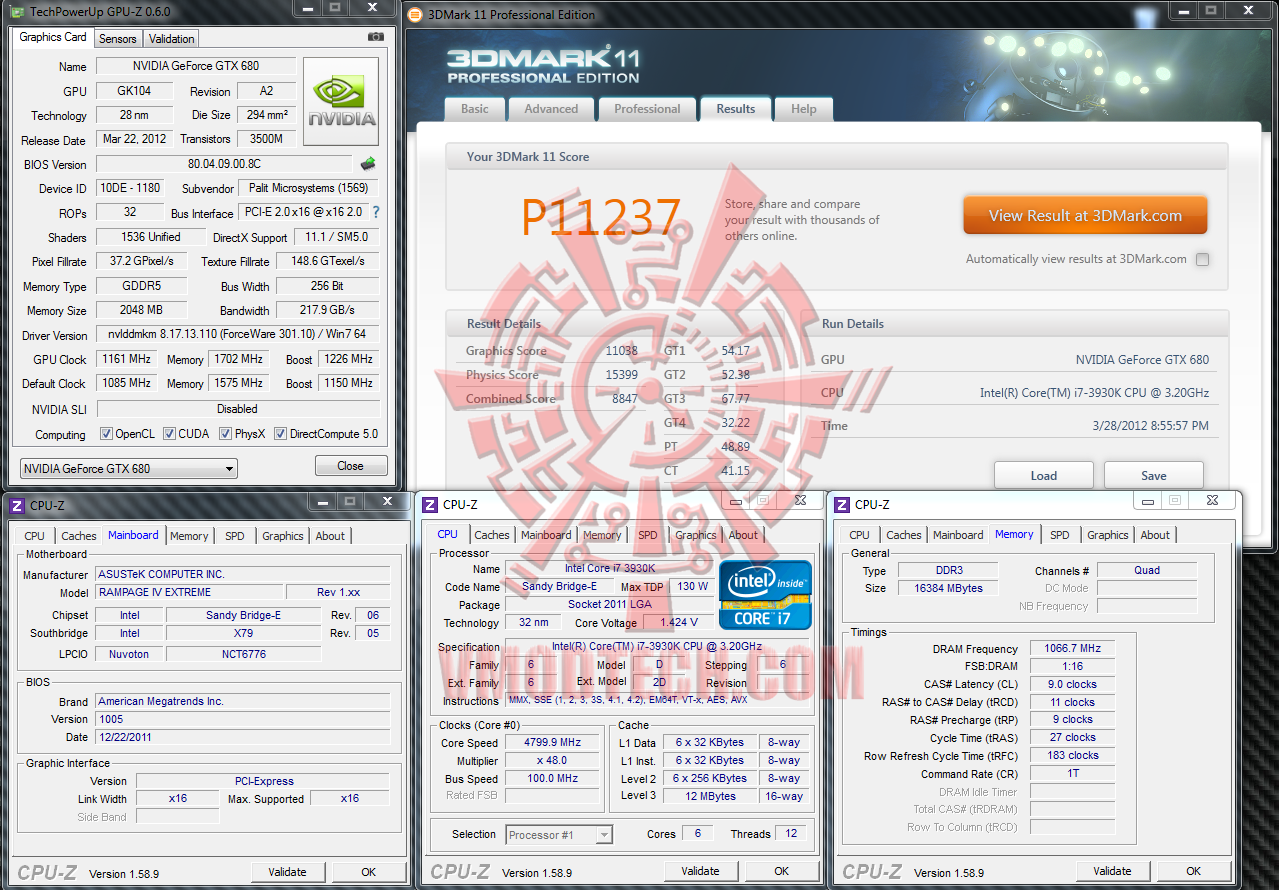
Task: Click the P11237 score text
Action: (601, 216)
